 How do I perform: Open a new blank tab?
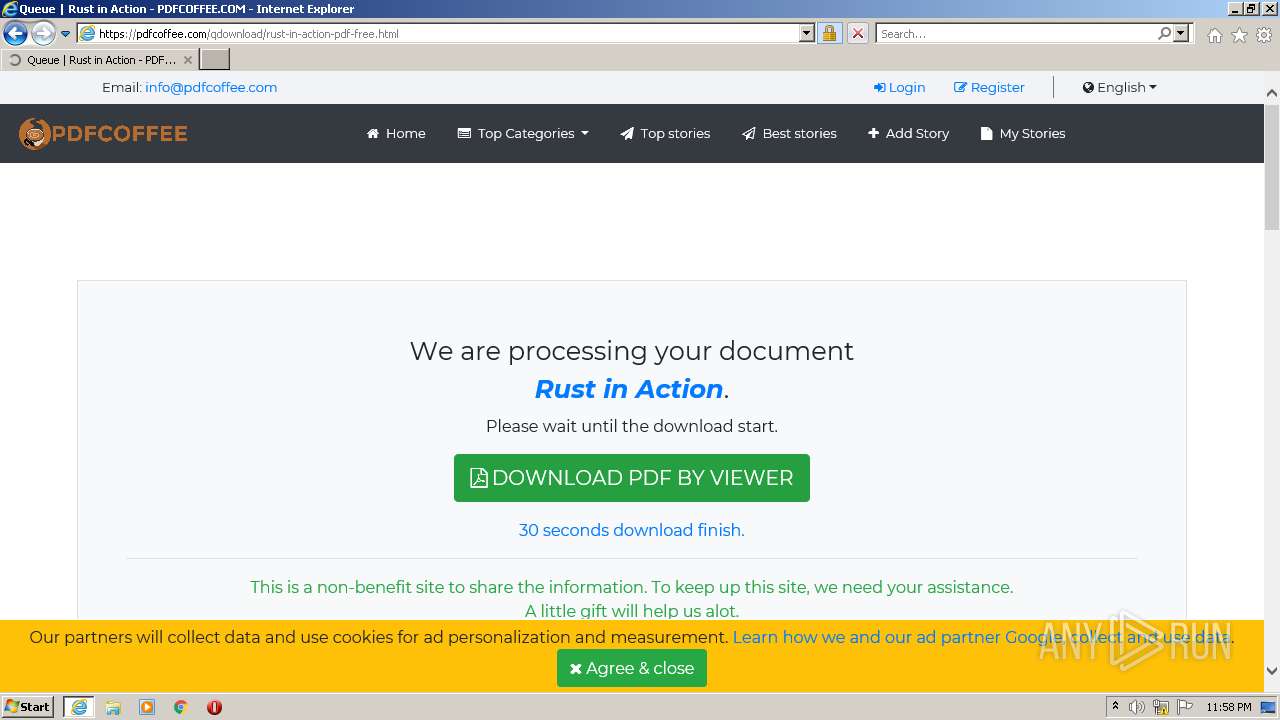click(x=215, y=60)
